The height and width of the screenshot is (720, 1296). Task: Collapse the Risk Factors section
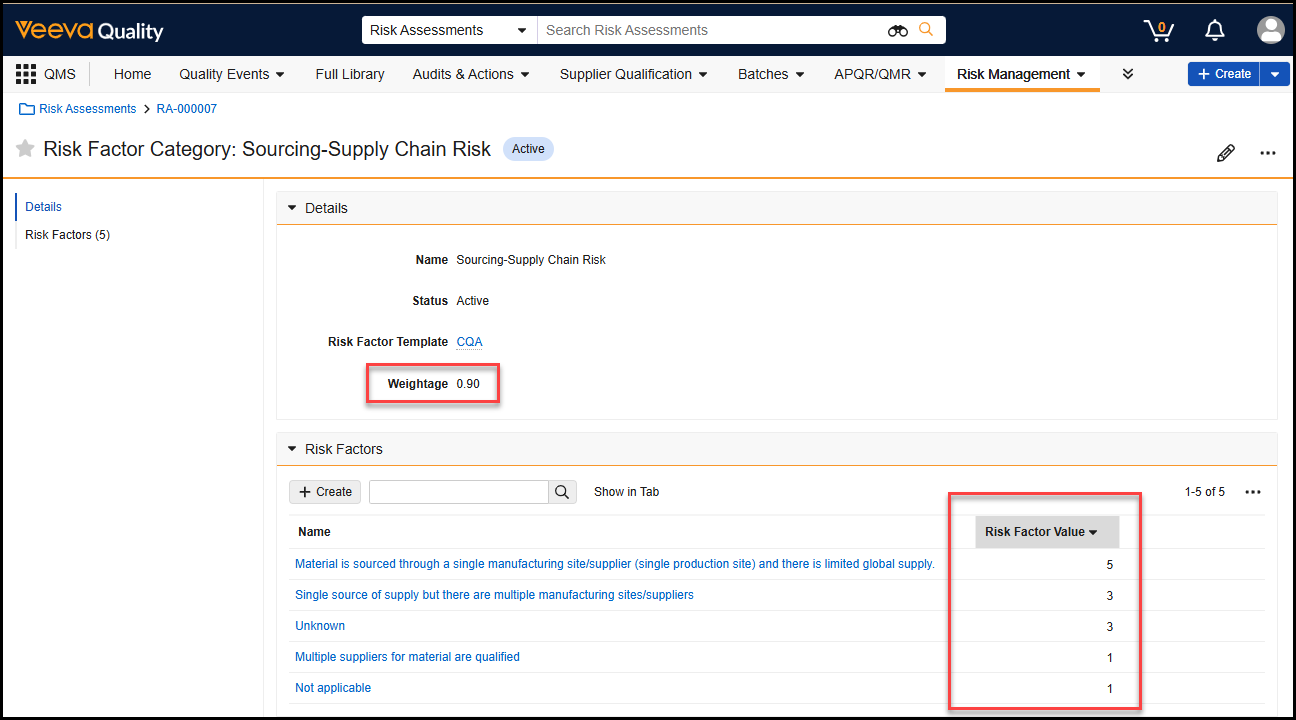click(292, 449)
